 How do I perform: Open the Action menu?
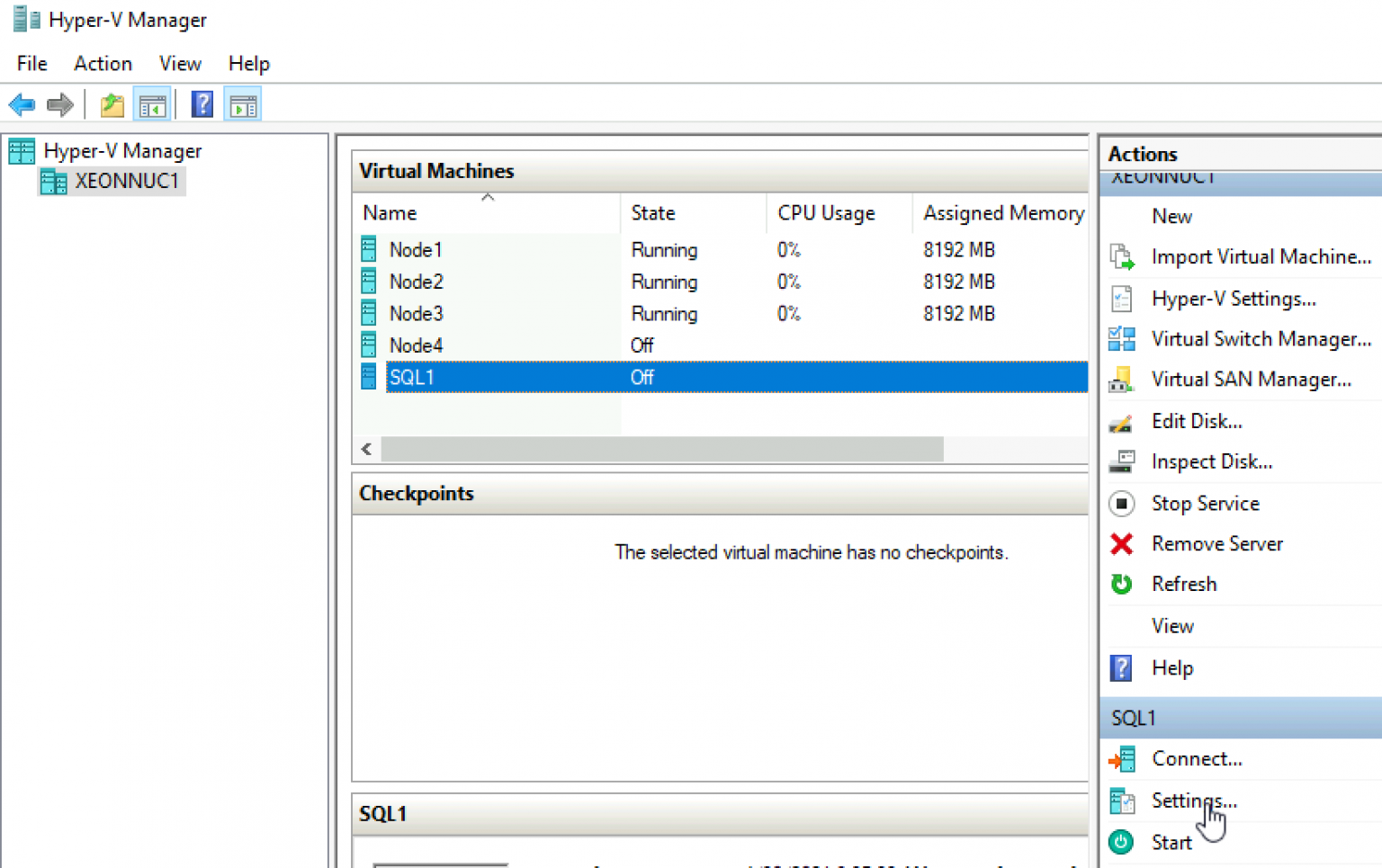[103, 63]
